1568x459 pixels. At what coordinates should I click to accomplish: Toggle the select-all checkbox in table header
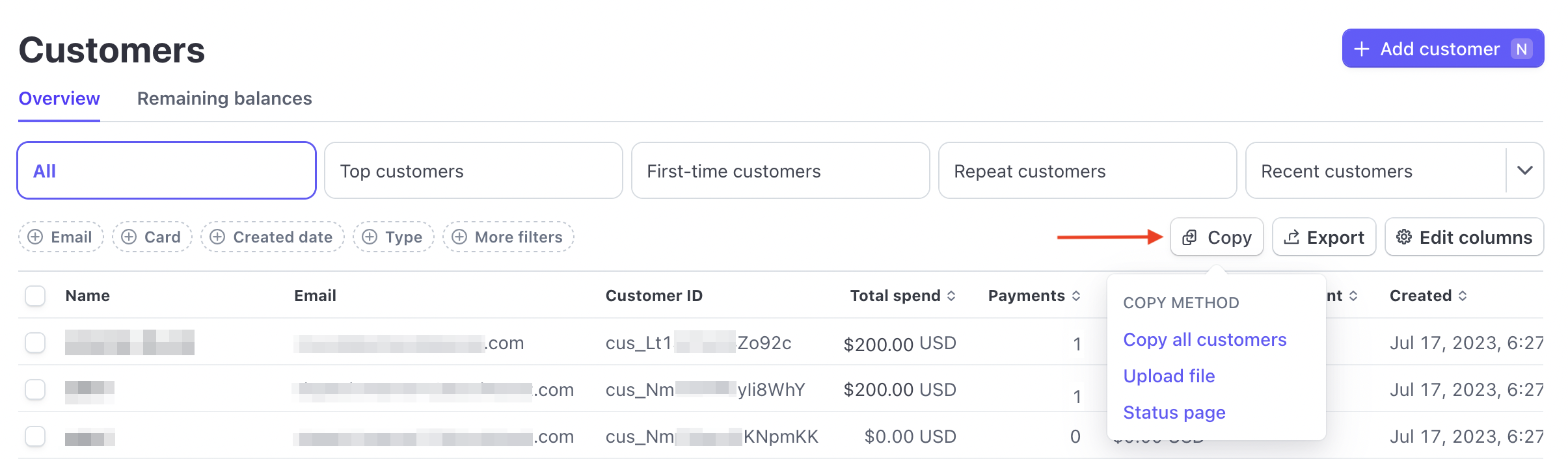pos(35,296)
